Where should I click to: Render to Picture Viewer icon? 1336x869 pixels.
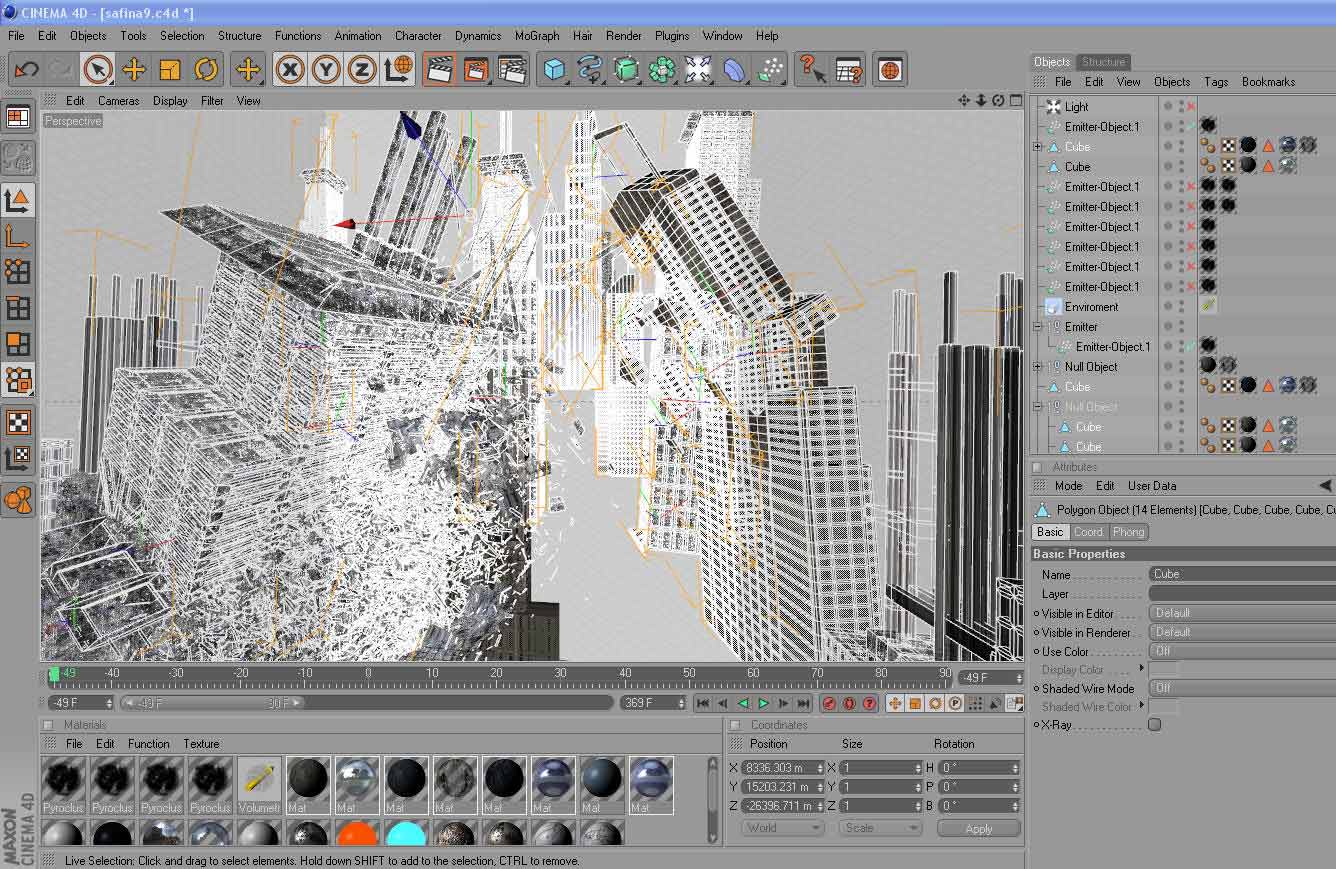(x=476, y=69)
